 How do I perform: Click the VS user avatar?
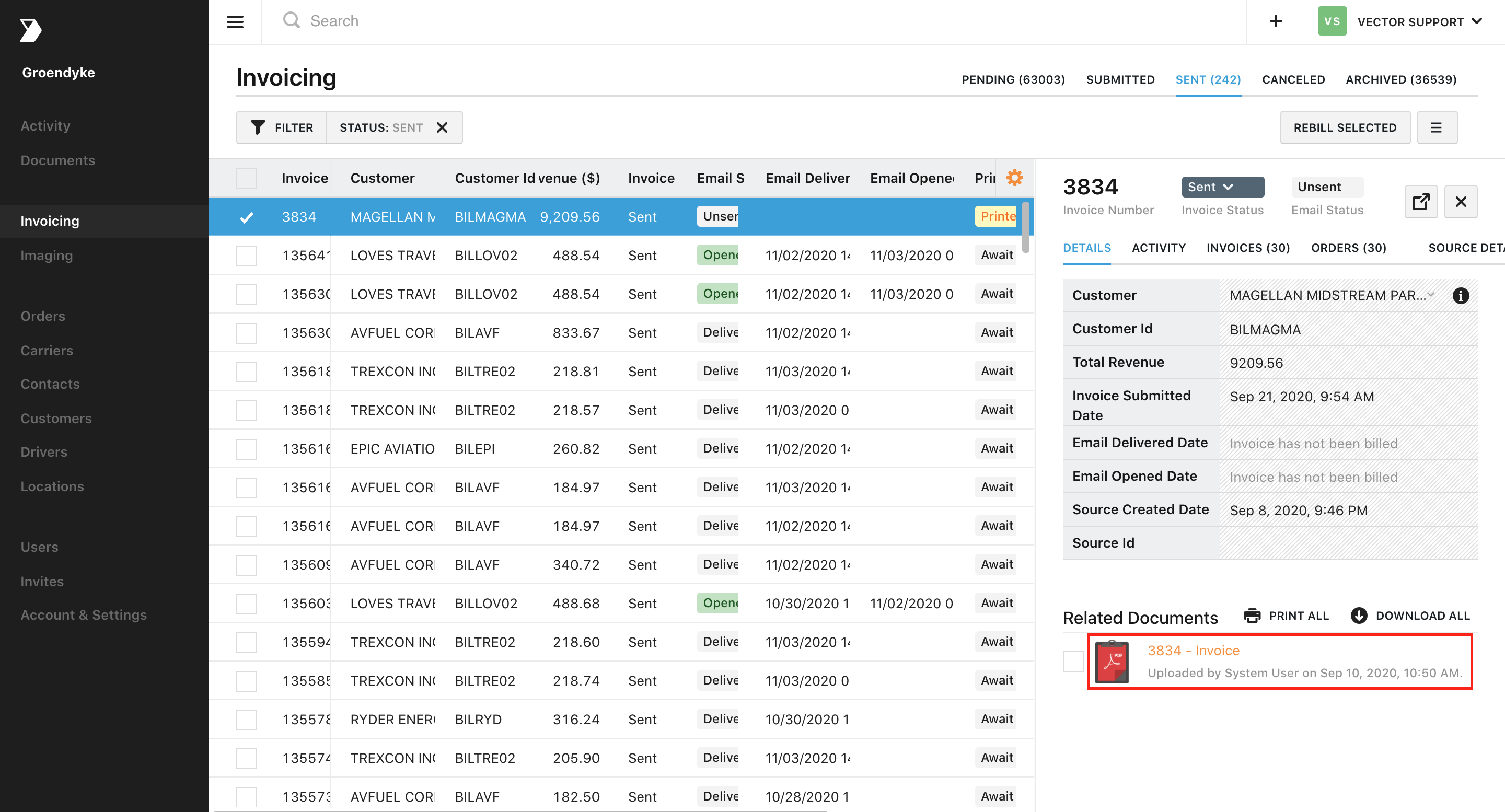click(1332, 21)
